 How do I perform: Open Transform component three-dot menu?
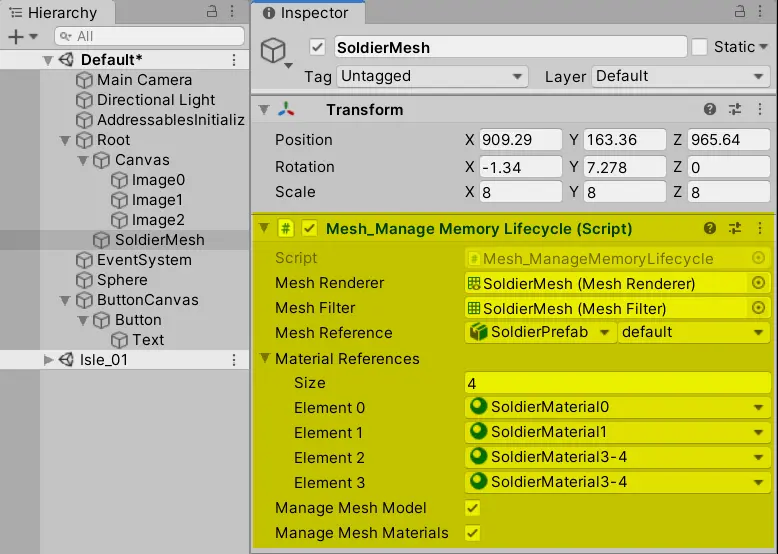[x=760, y=109]
